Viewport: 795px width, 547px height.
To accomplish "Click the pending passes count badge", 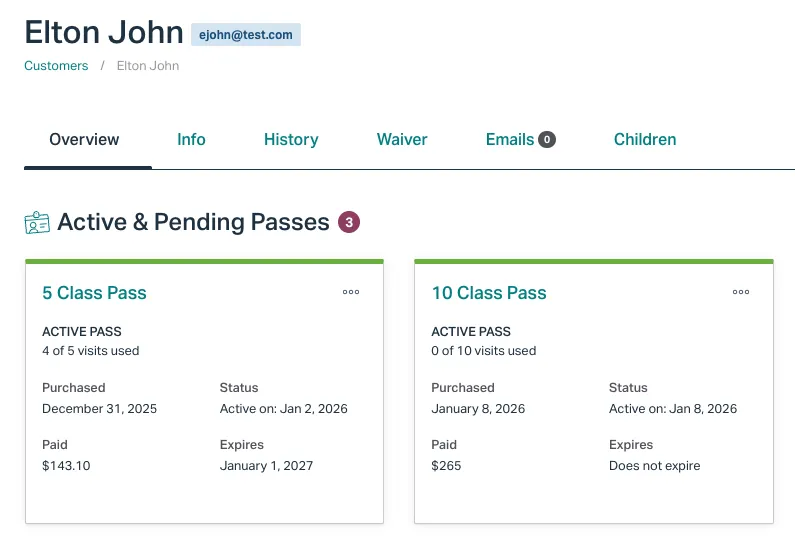I will point(348,222).
